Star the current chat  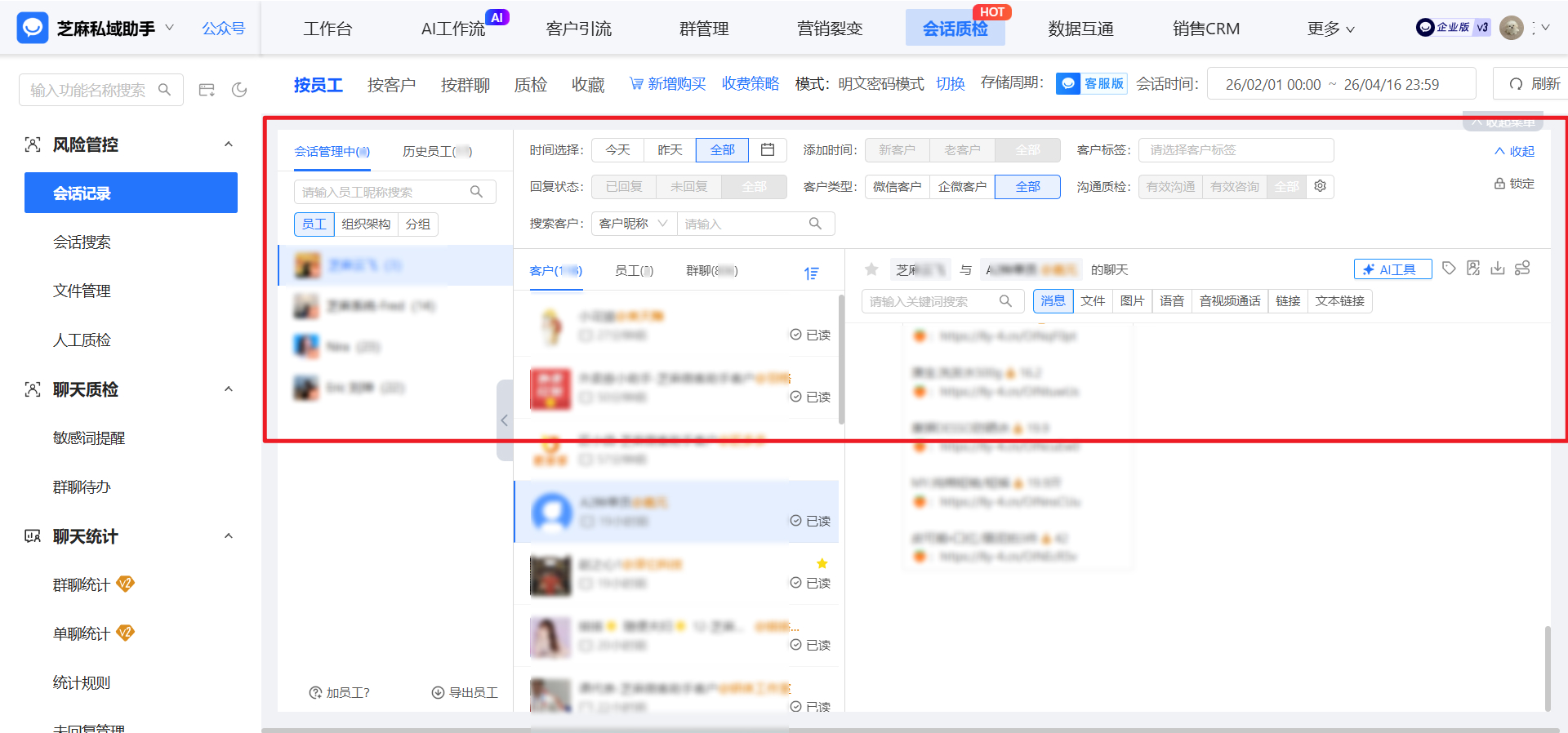871,269
